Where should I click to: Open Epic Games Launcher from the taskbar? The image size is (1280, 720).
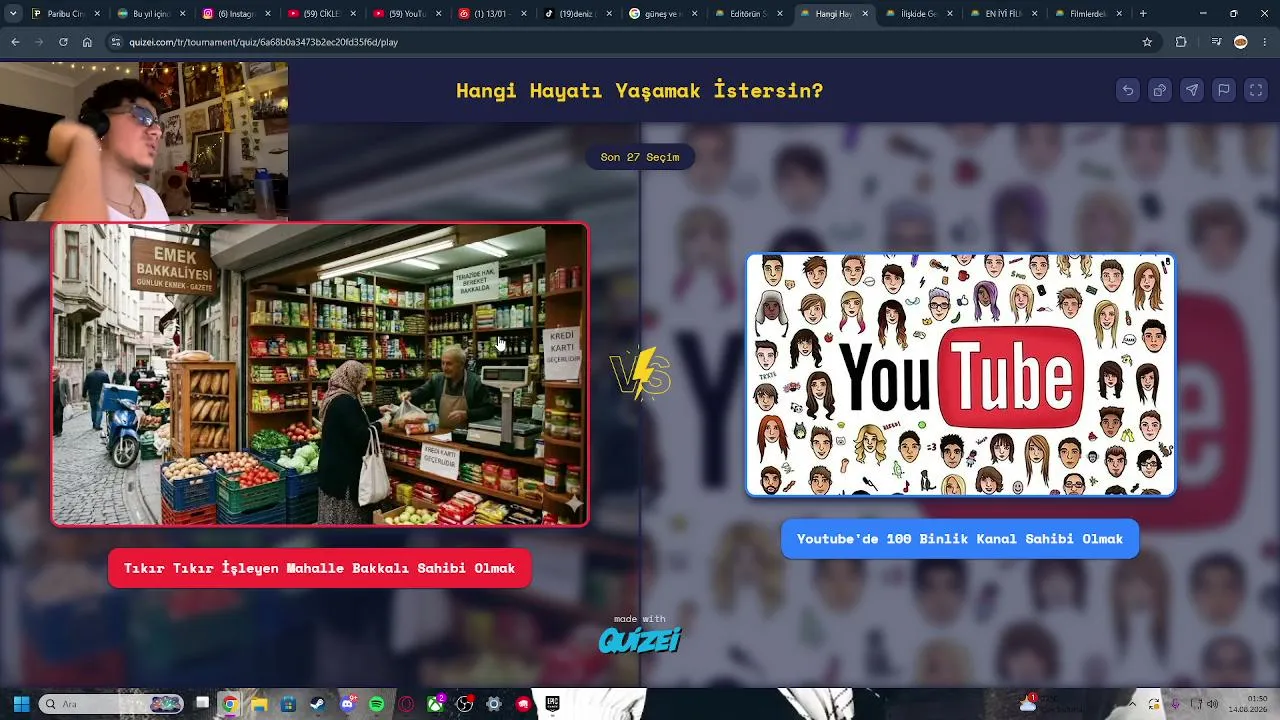[552, 704]
